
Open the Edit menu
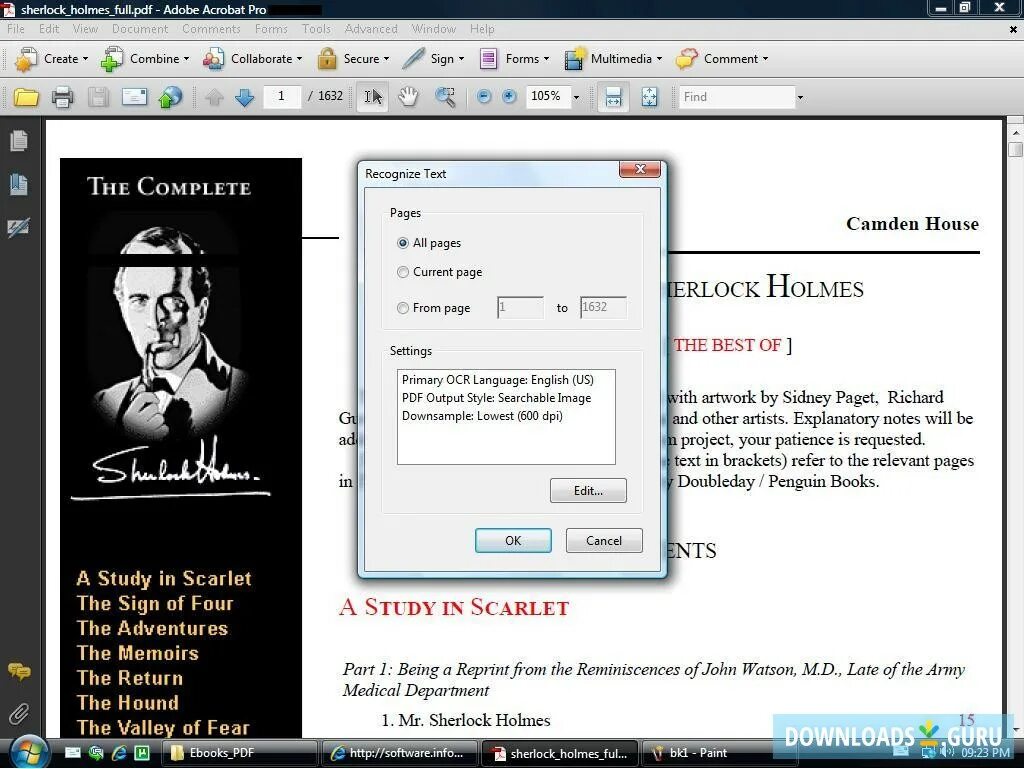click(49, 29)
